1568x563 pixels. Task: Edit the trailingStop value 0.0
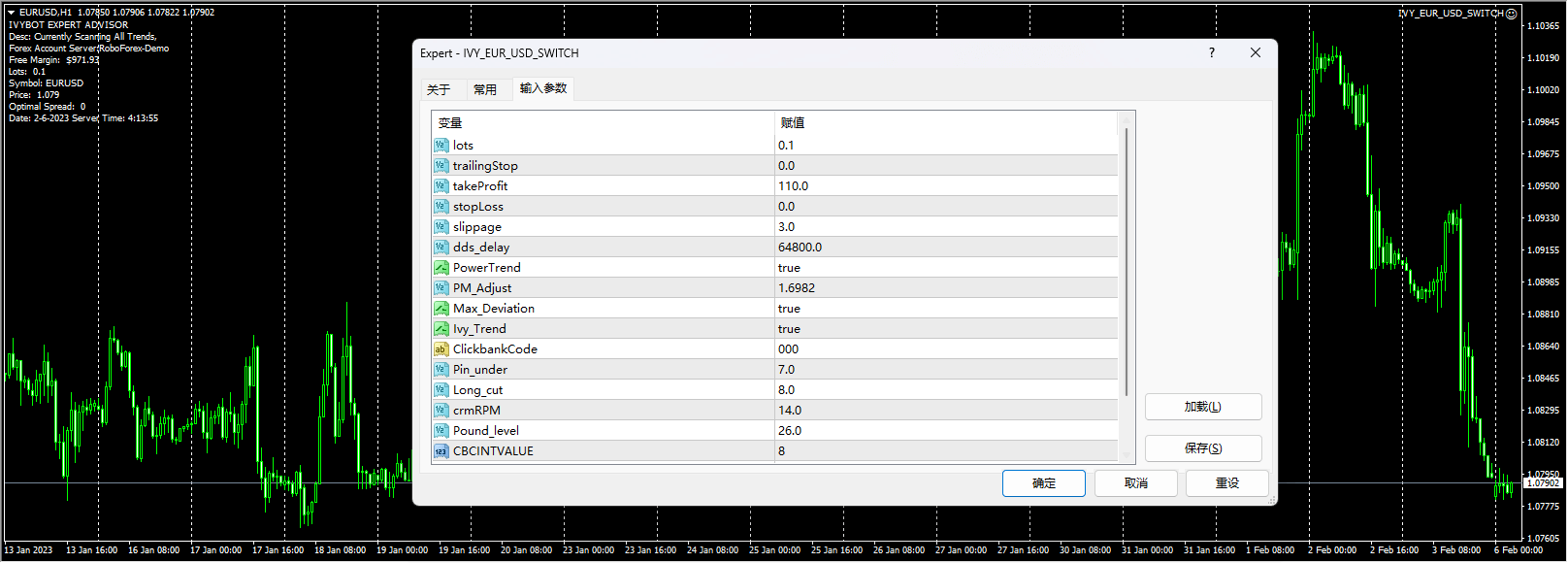click(x=946, y=165)
